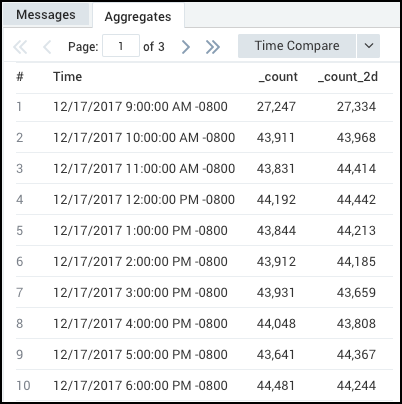Click the # column header
The width and height of the screenshot is (402, 404).
click(x=20, y=77)
